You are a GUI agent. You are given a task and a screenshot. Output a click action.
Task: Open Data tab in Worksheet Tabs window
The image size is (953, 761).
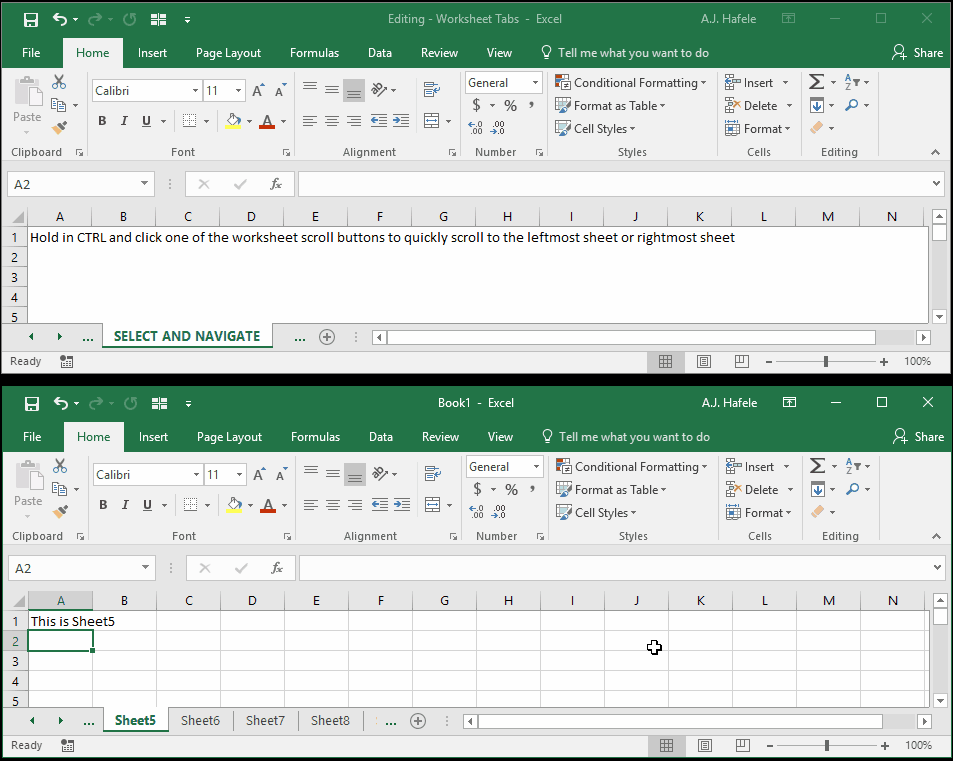380,53
